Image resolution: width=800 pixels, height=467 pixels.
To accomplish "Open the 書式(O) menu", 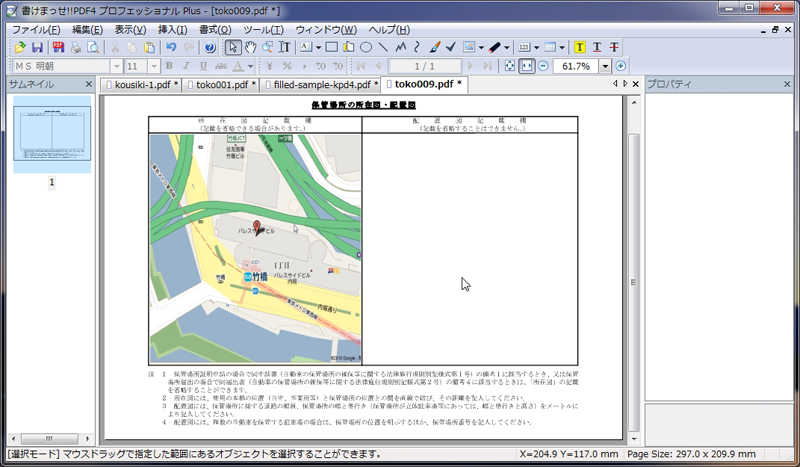I will coord(215,30).
